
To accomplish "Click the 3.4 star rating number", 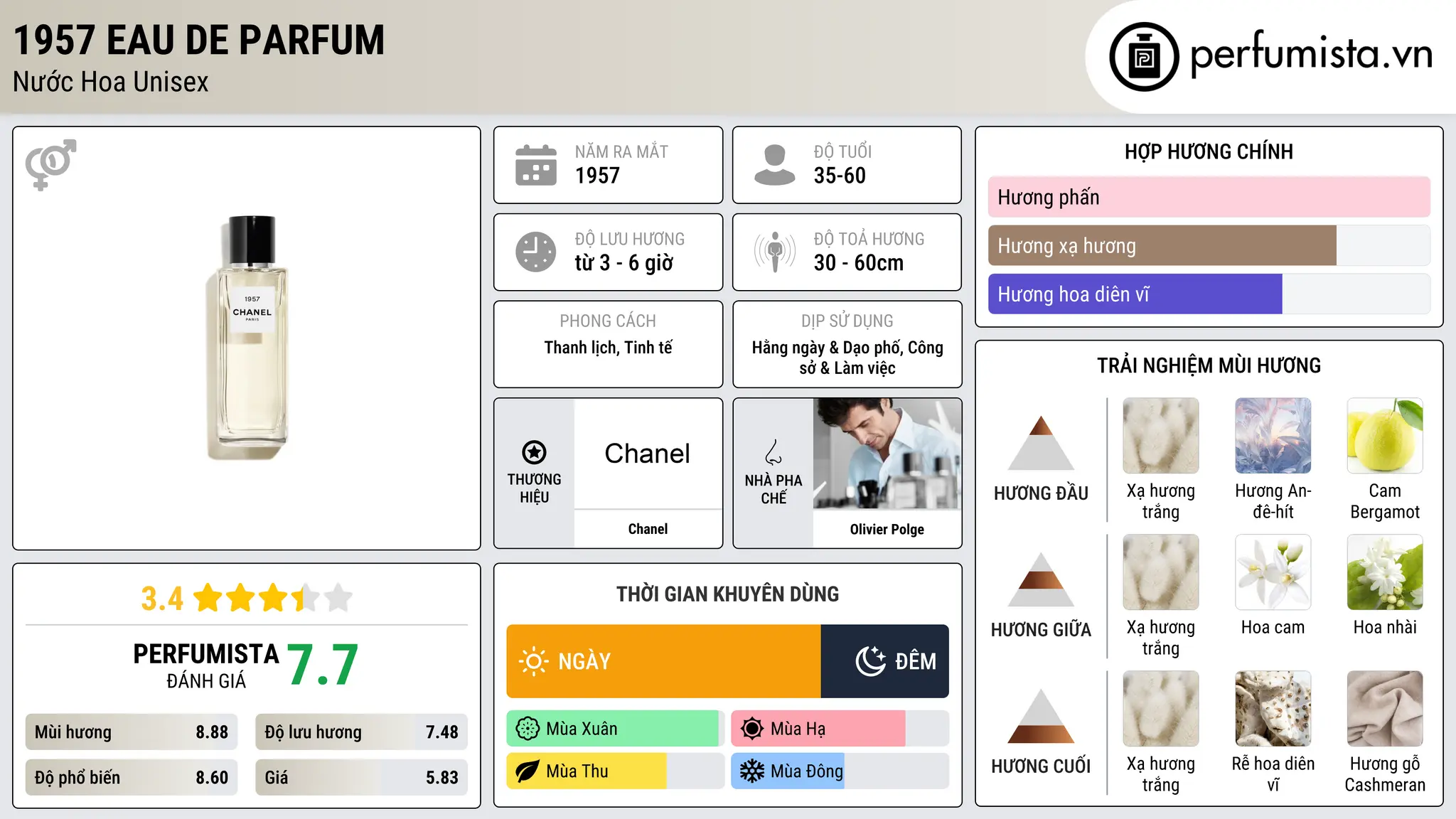I will (x=162, y=599).
